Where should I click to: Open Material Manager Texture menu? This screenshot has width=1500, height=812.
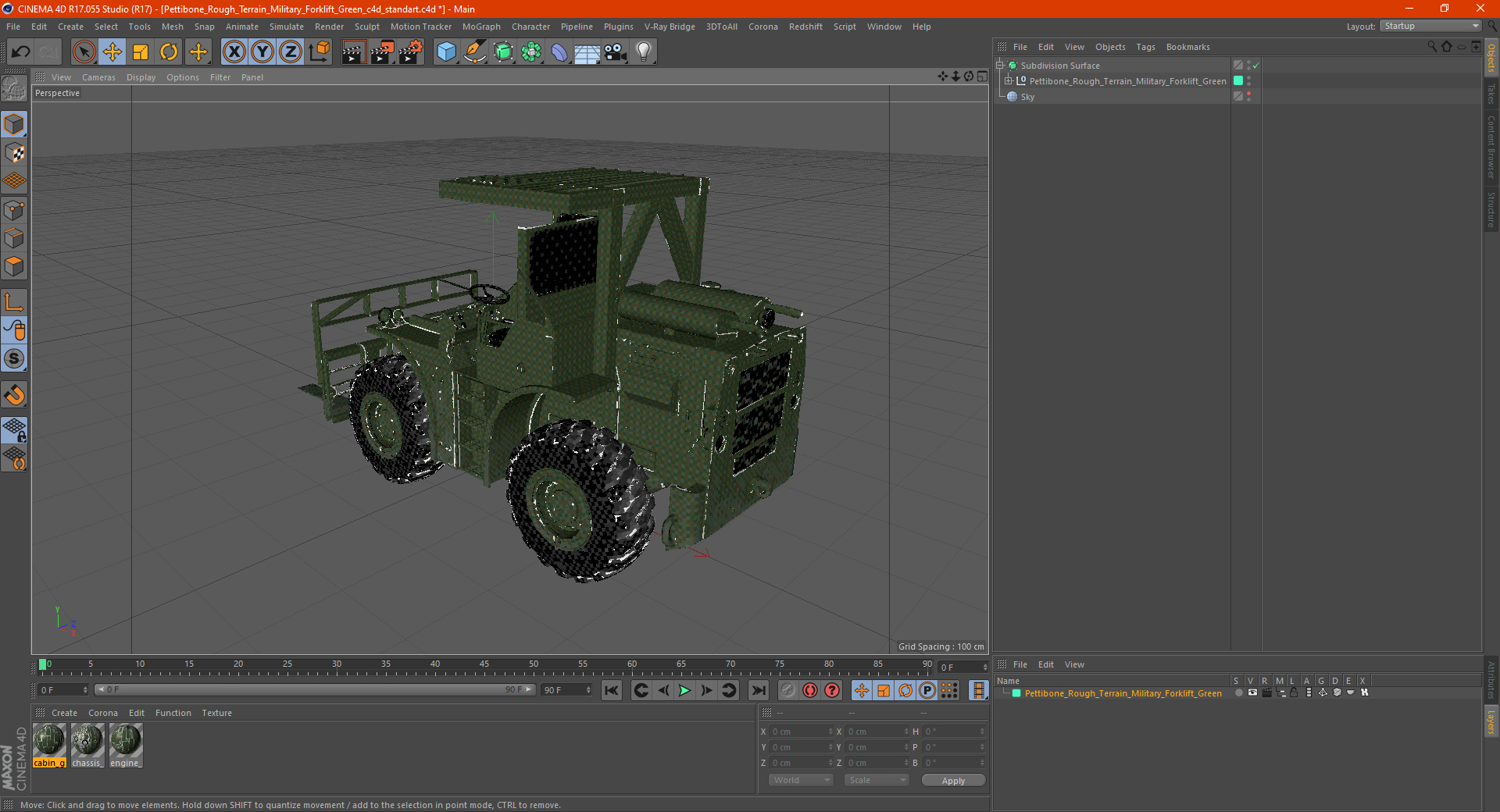216,713
